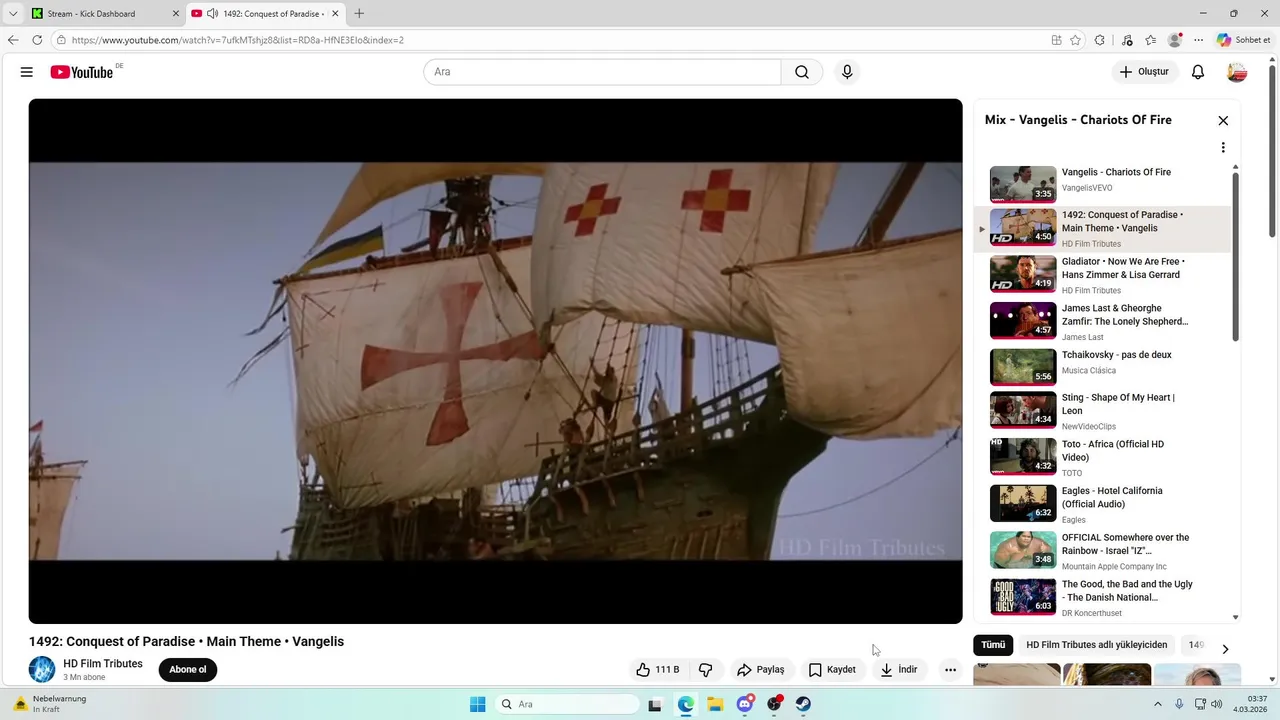The image size is (1280, 720).
Task: Play Vangelis - Chariots Of Fire from playlist
Action: 1103,183
